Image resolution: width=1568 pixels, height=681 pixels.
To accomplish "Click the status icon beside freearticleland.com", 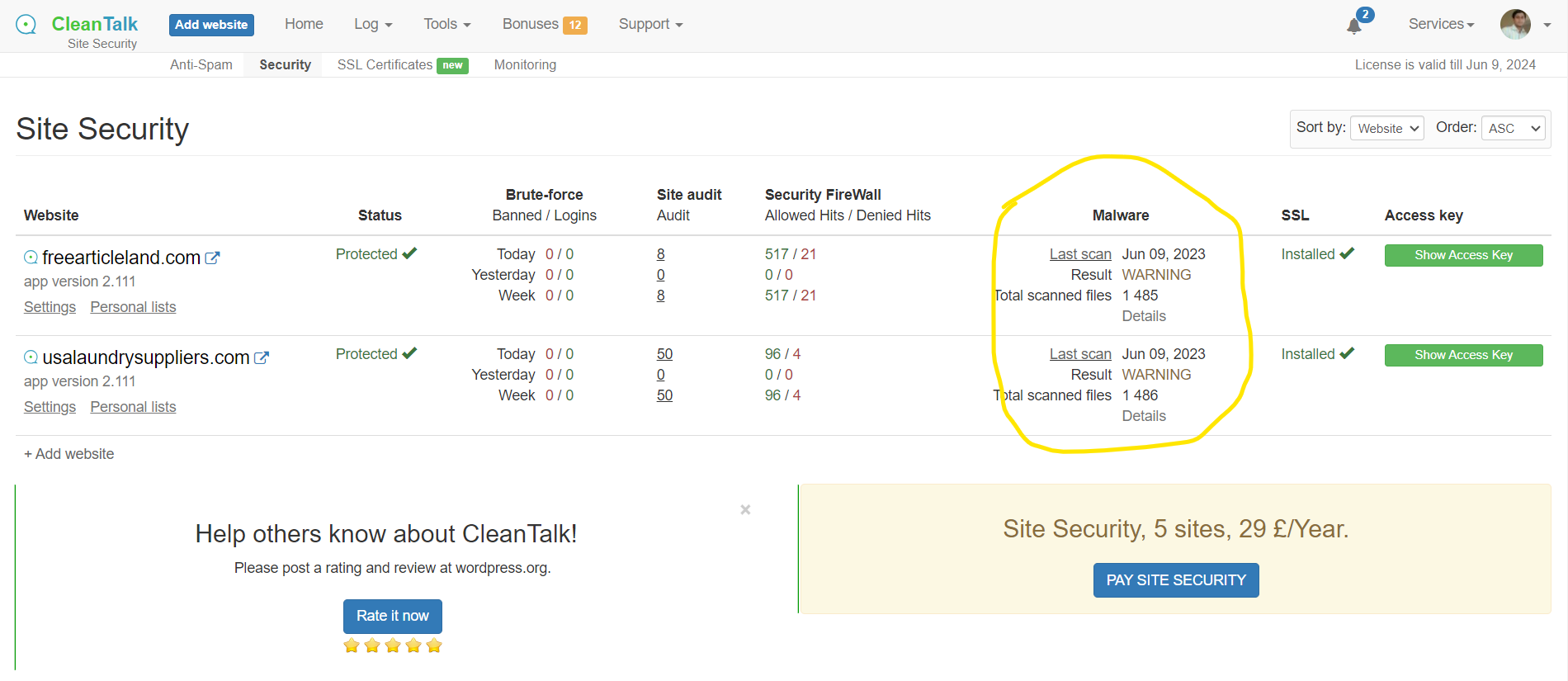I will click(31, 258).
